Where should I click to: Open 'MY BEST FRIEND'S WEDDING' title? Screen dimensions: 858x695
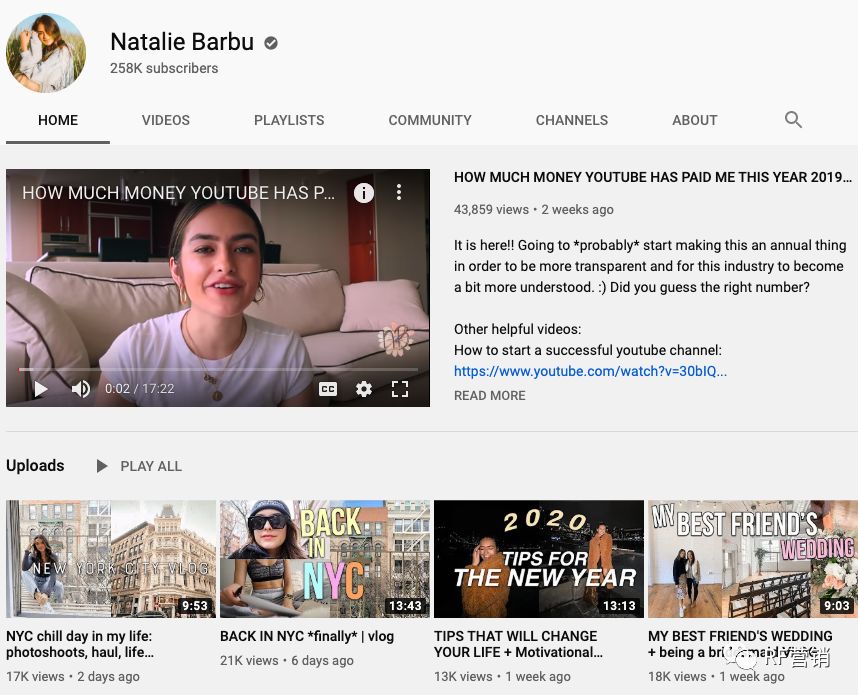point(740,644)
